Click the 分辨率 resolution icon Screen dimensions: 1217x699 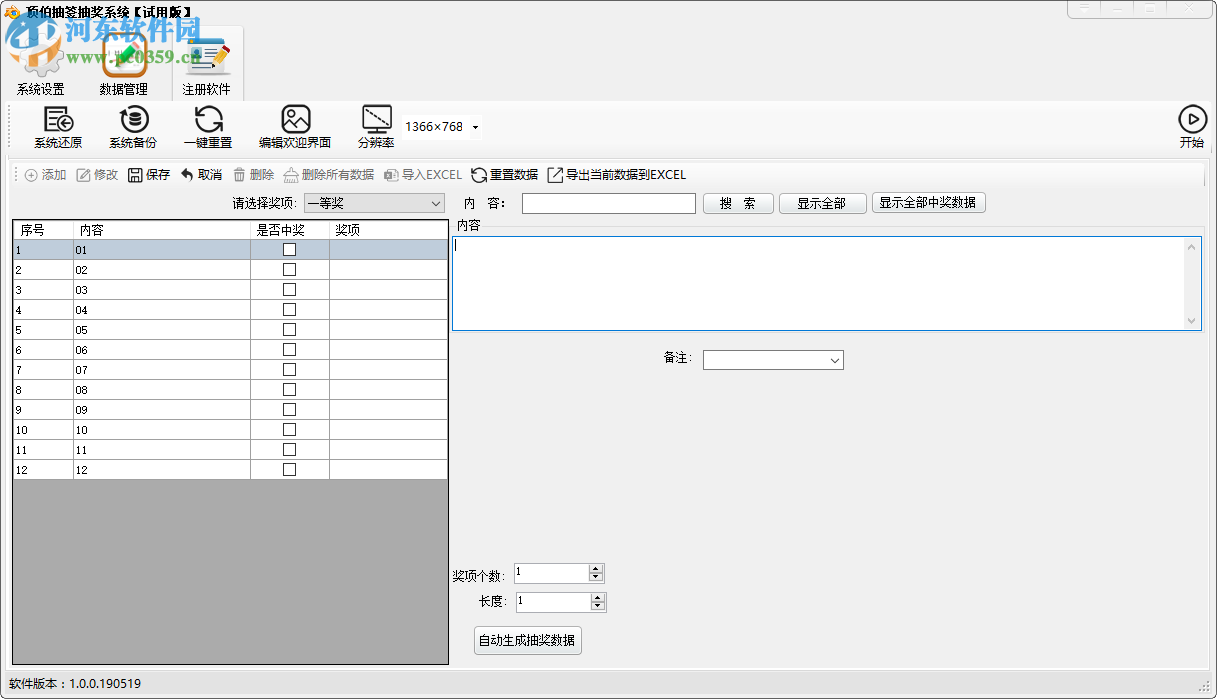click(376, 121)
